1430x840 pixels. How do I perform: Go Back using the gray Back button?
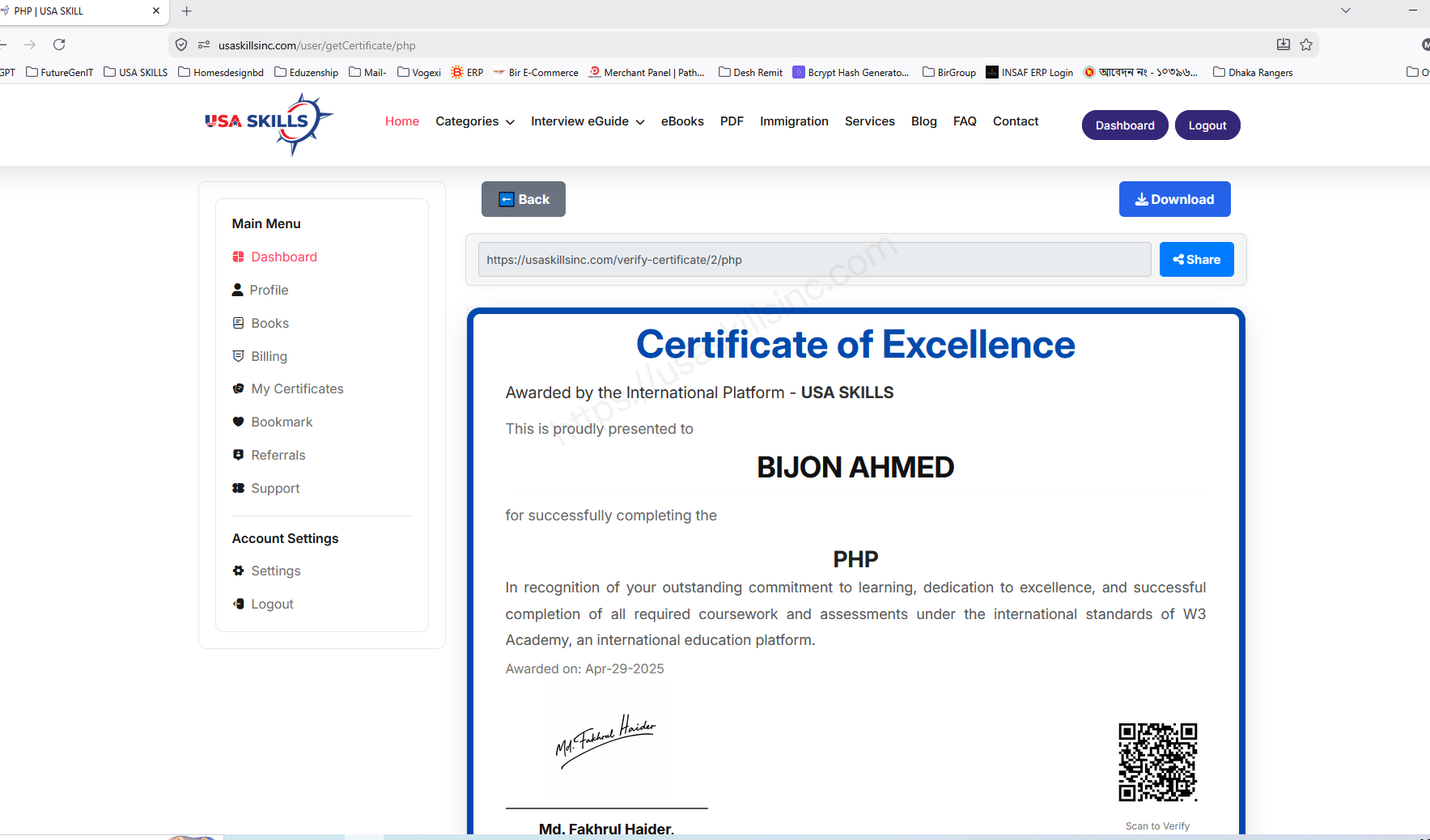pyautogui.click(x=524, y=199)
